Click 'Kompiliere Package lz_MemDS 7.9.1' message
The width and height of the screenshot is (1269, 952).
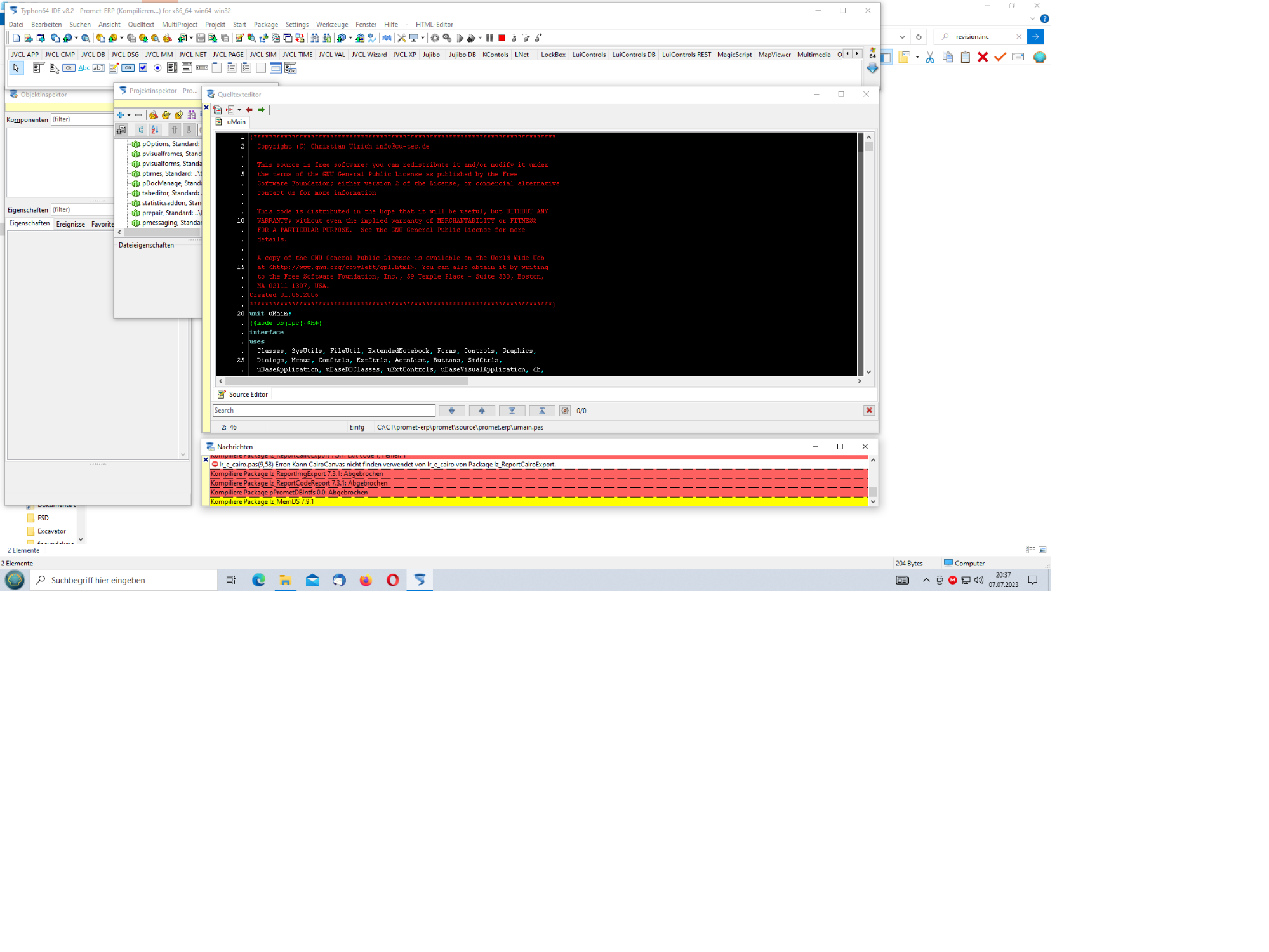click(539, 501)
